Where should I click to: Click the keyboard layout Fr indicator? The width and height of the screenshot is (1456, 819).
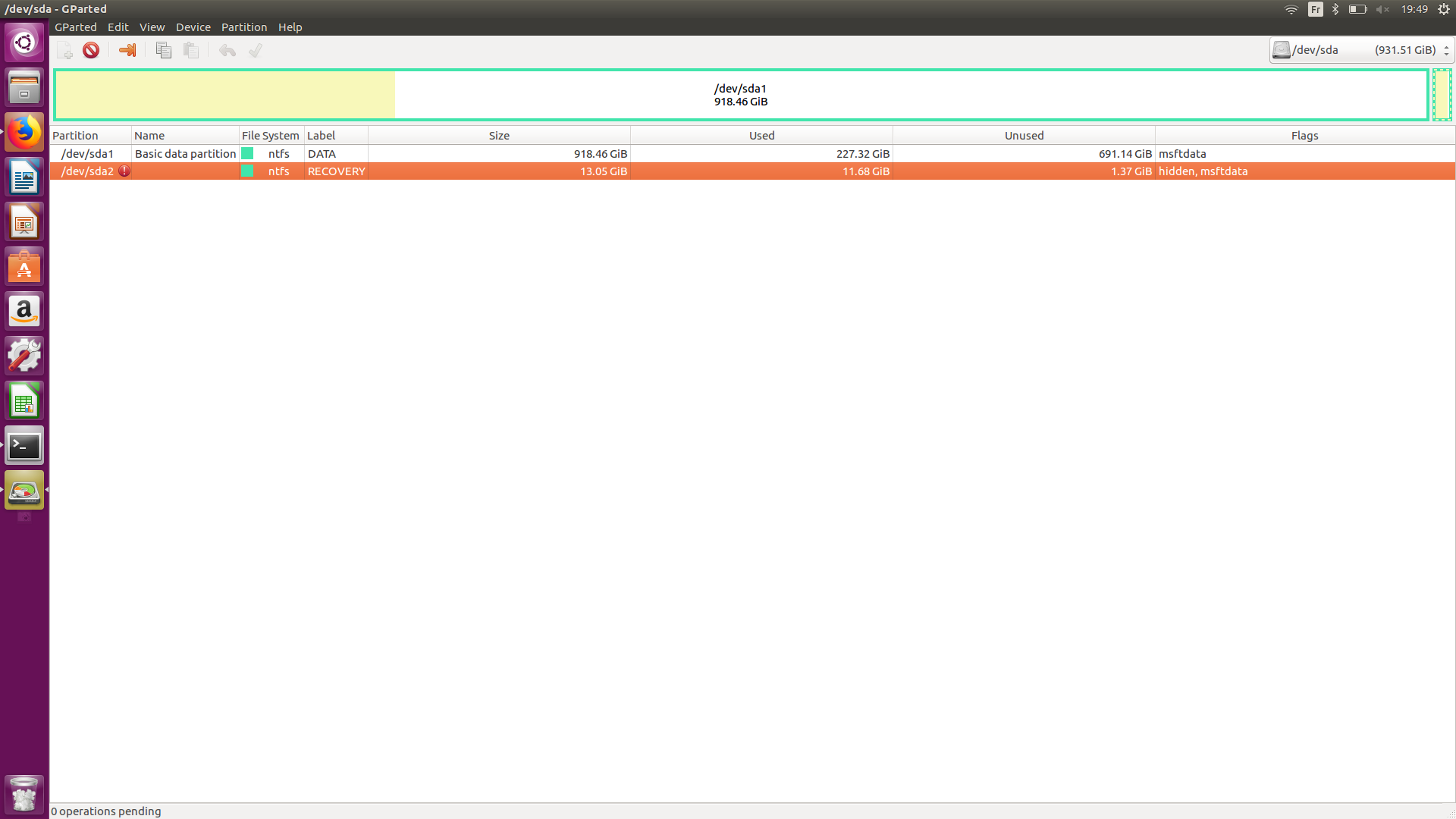pos(1315,10)
